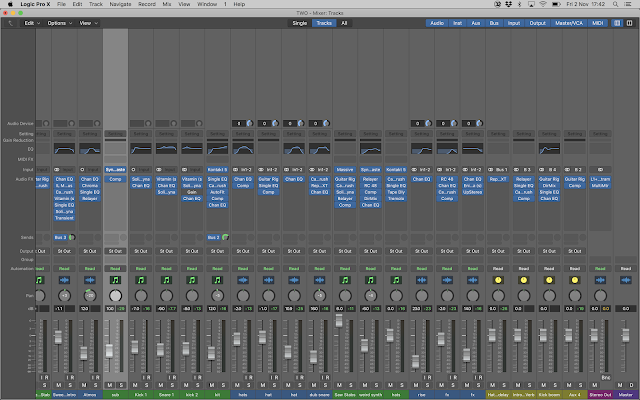Open the Setting menu on sub strip
The height and width of the screenshot is (400, 640).
tap(116, 134)
